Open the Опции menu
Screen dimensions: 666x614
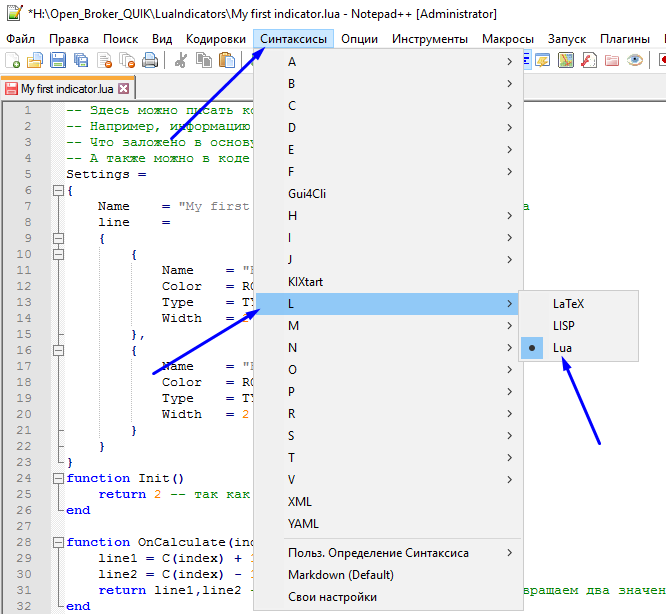click(x=359, y=39)
